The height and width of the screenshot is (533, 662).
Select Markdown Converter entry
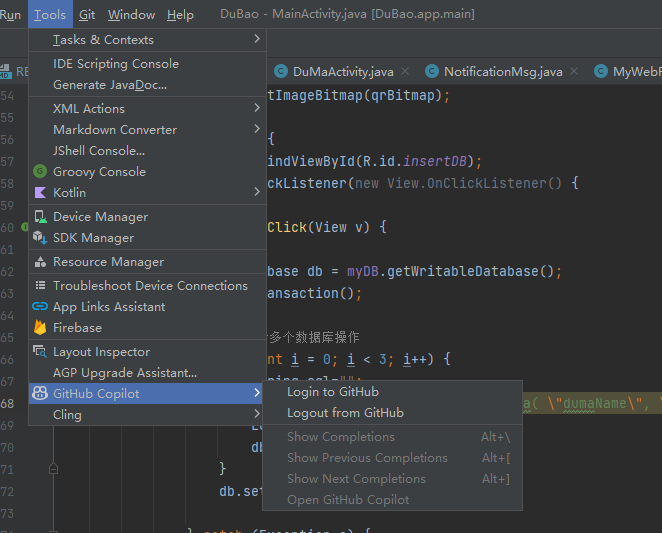coord(147,130)
